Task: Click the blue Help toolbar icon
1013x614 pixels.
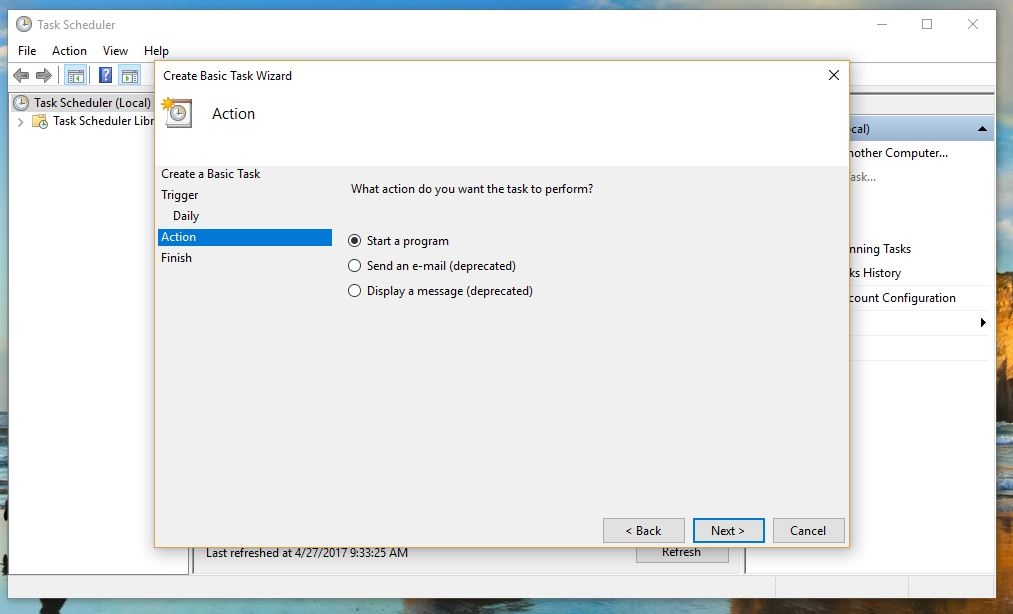Action: click(105, 76)
